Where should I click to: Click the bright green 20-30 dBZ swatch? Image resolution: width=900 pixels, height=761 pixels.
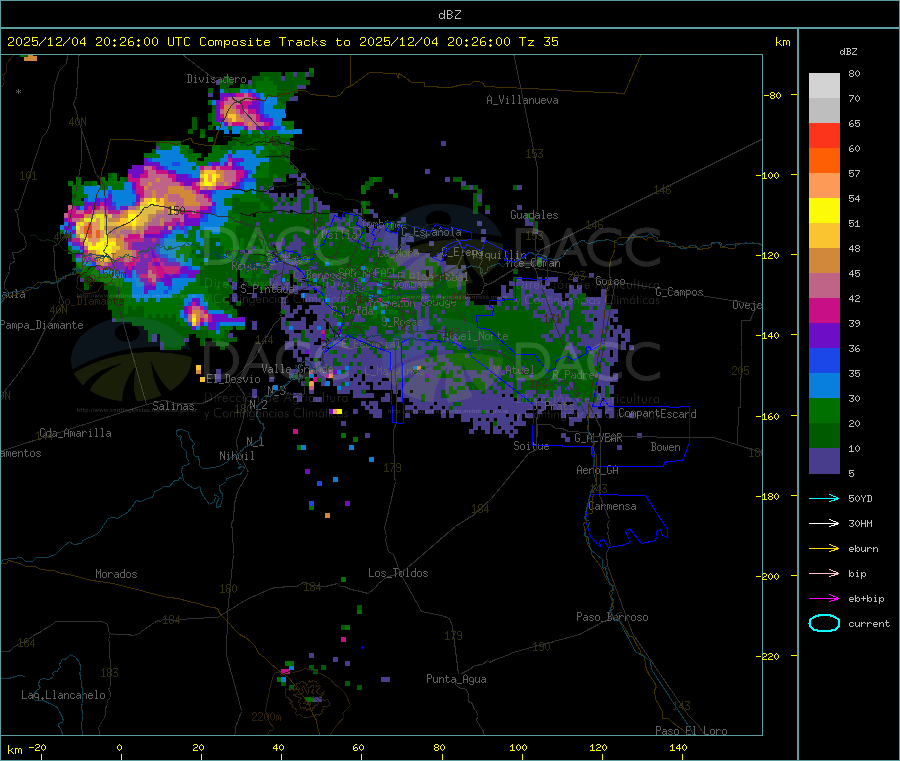click(x=824, y=410)
